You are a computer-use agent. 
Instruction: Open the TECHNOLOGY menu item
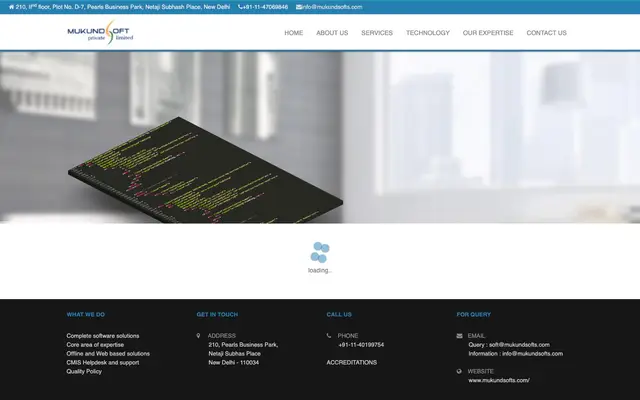click(428, 33)
